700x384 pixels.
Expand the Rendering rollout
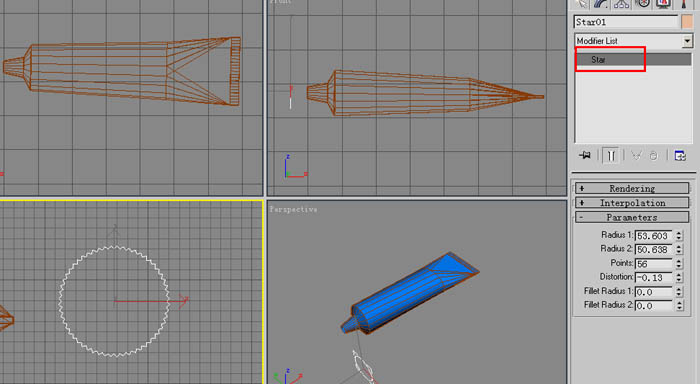tap(632, 188)
